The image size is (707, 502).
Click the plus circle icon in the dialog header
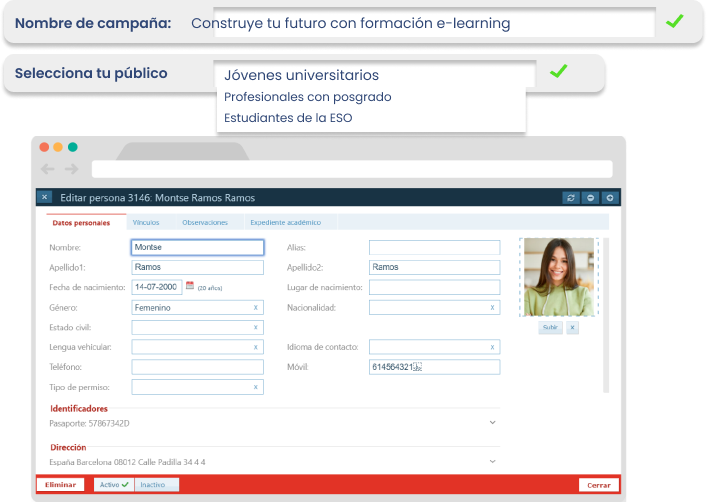click(x=610, y=198)
